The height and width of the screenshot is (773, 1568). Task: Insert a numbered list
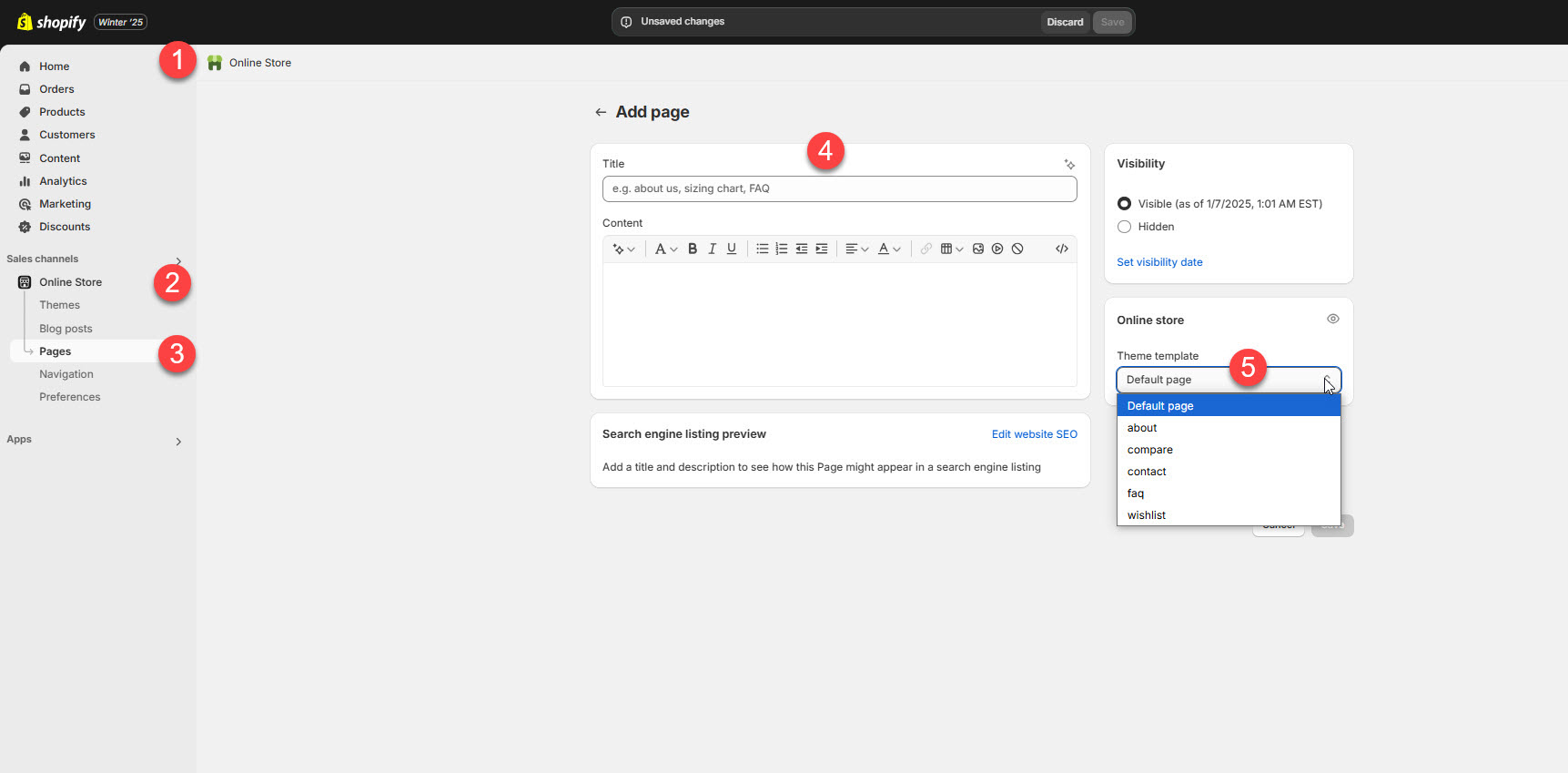tap(781, 249)
